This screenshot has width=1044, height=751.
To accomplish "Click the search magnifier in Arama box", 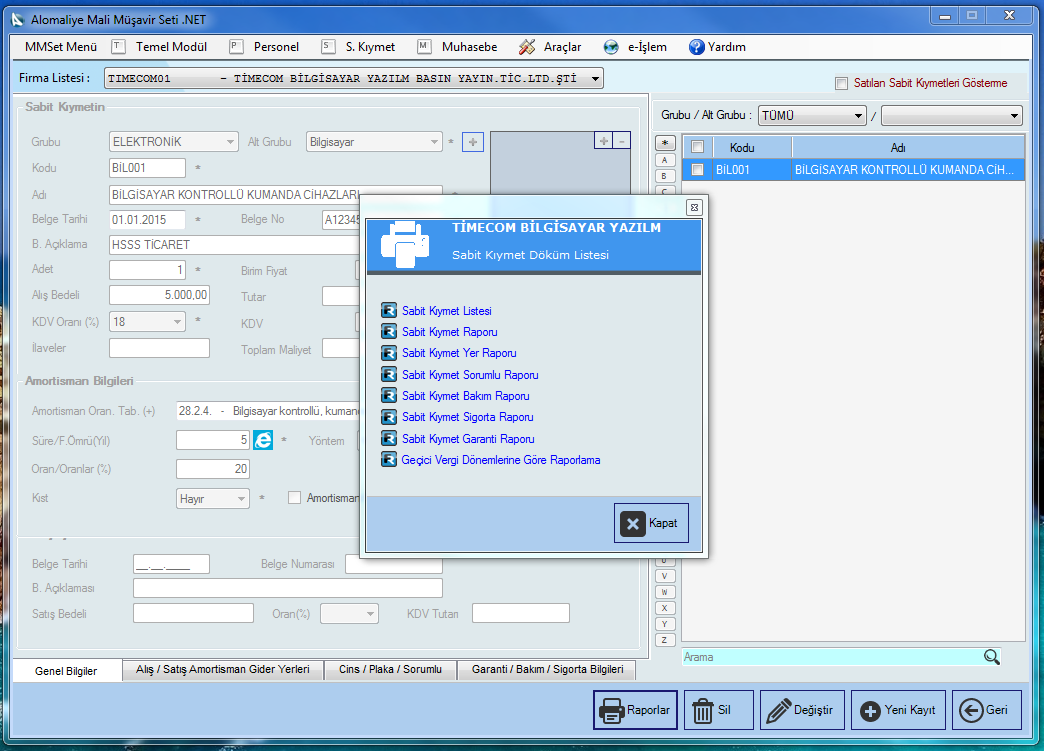I will [991, 657].
